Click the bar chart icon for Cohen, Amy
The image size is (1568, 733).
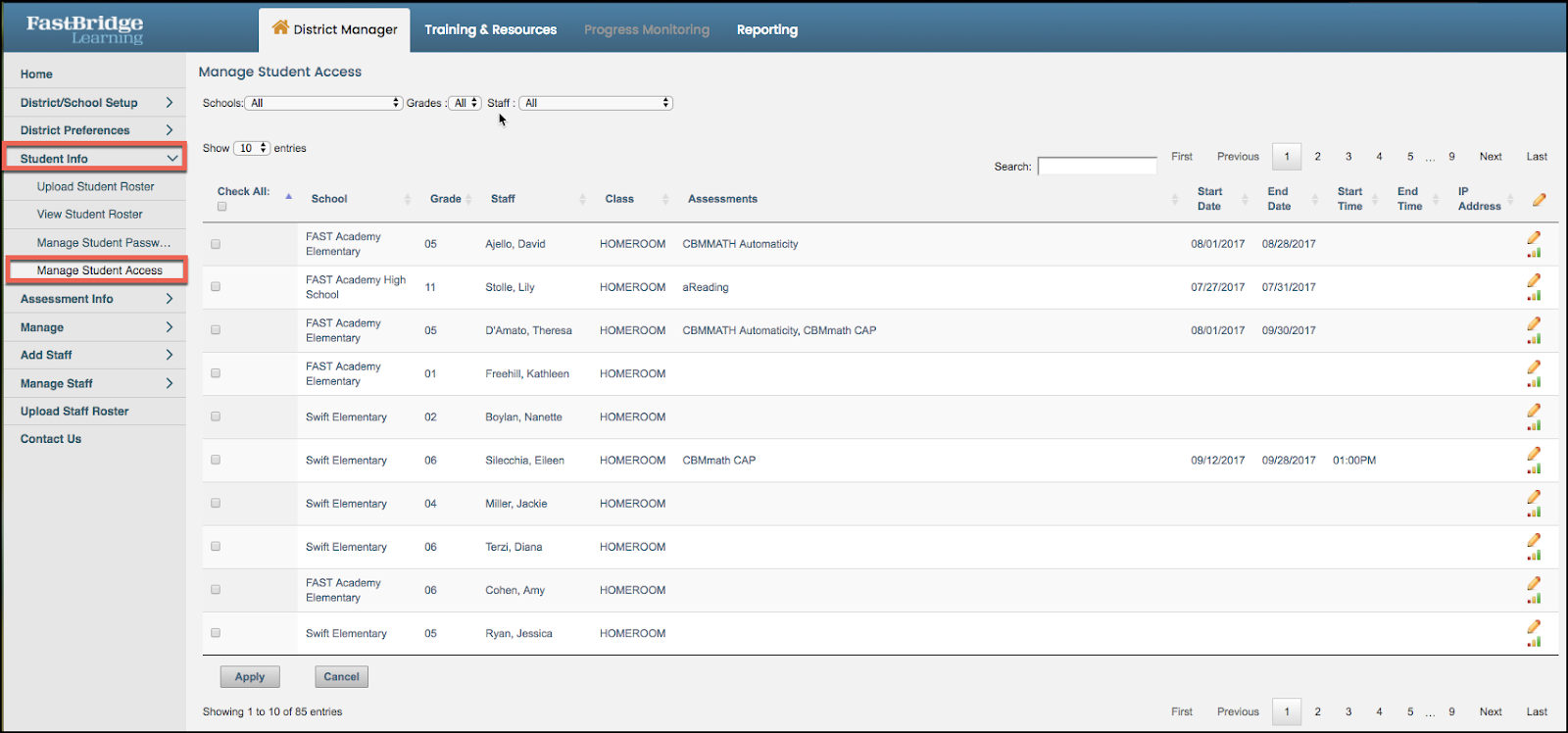tap(1534, 598)
